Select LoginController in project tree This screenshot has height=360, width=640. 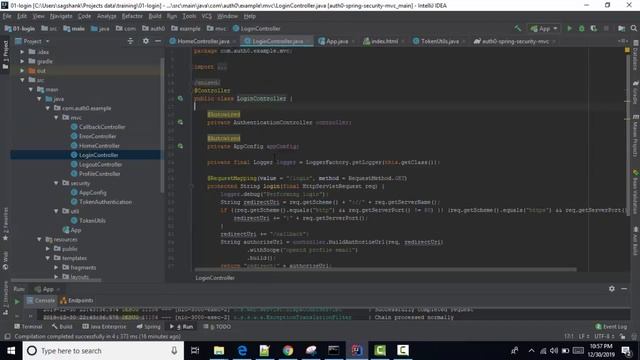click(95, 155)
